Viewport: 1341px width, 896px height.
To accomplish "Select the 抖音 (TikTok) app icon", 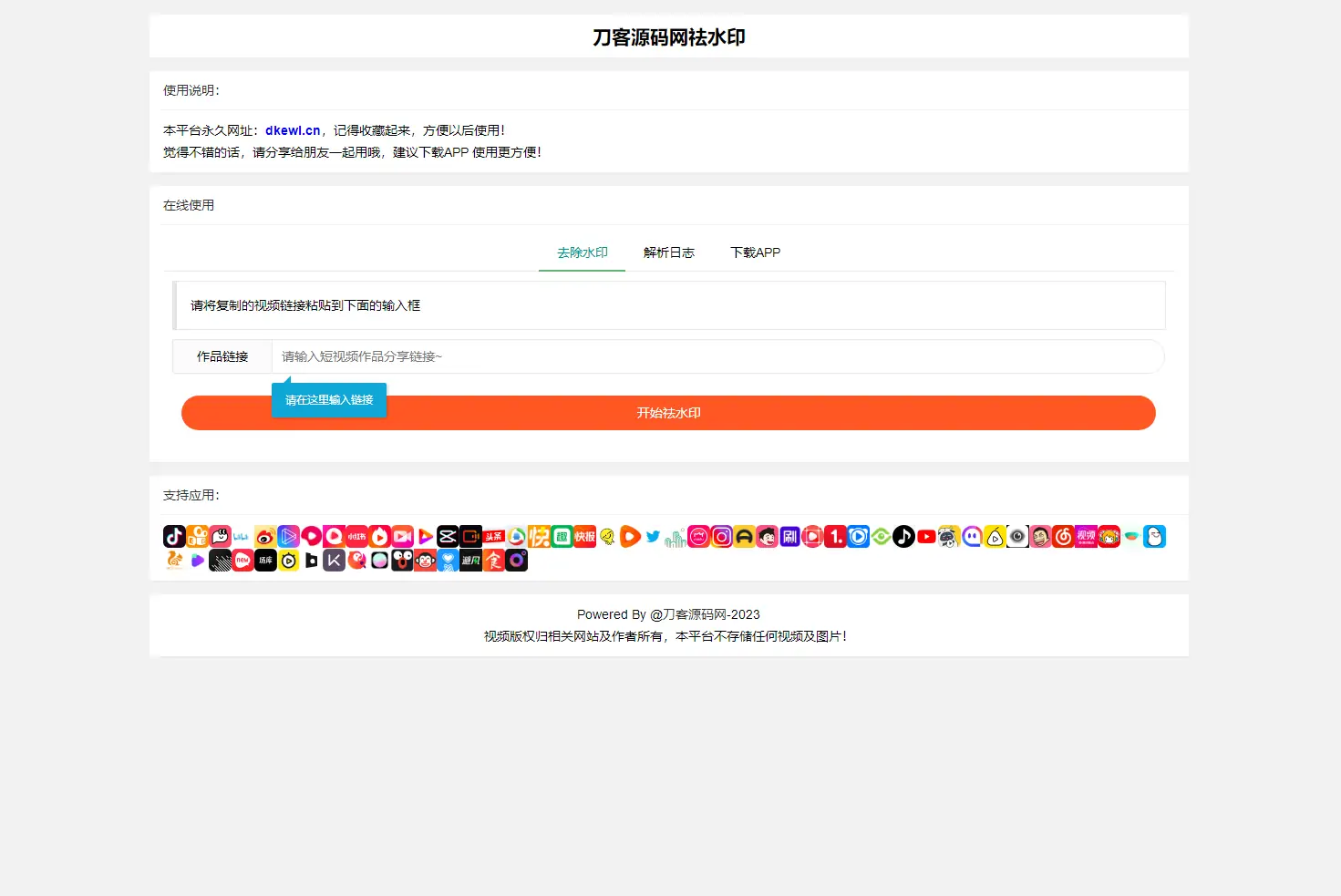I will [174, 536].
